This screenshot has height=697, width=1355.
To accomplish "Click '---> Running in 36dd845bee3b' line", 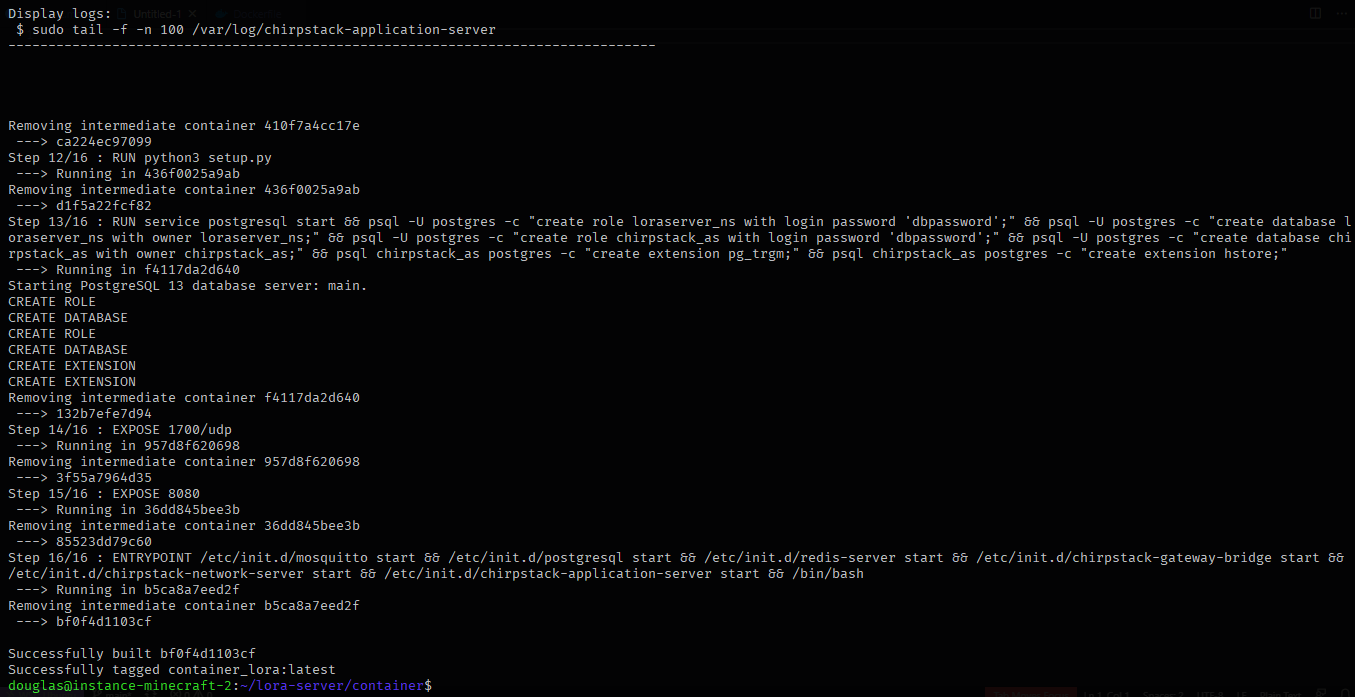I will tap(128, 510).
